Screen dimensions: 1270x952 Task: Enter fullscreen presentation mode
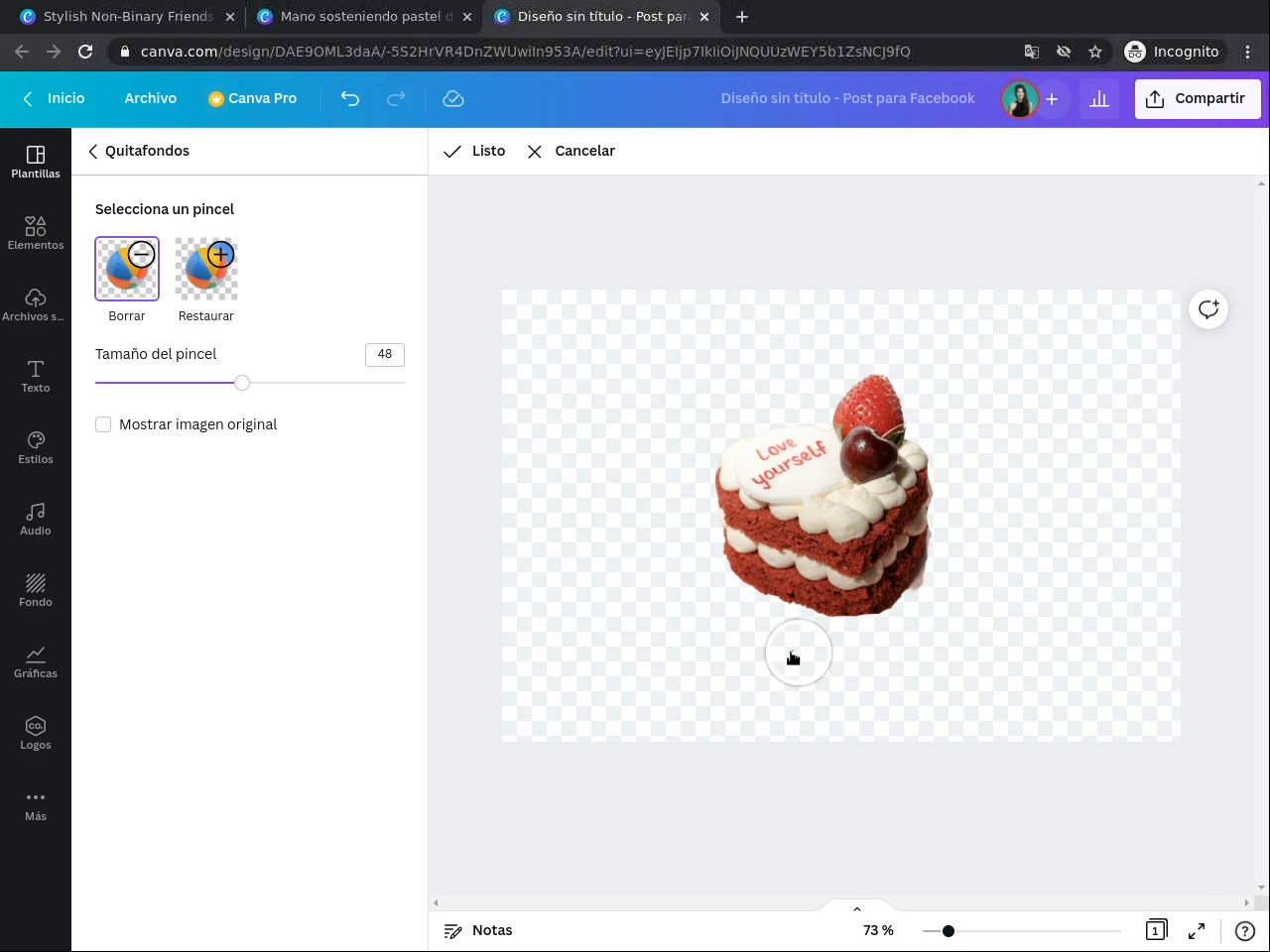pos(1197,930)
